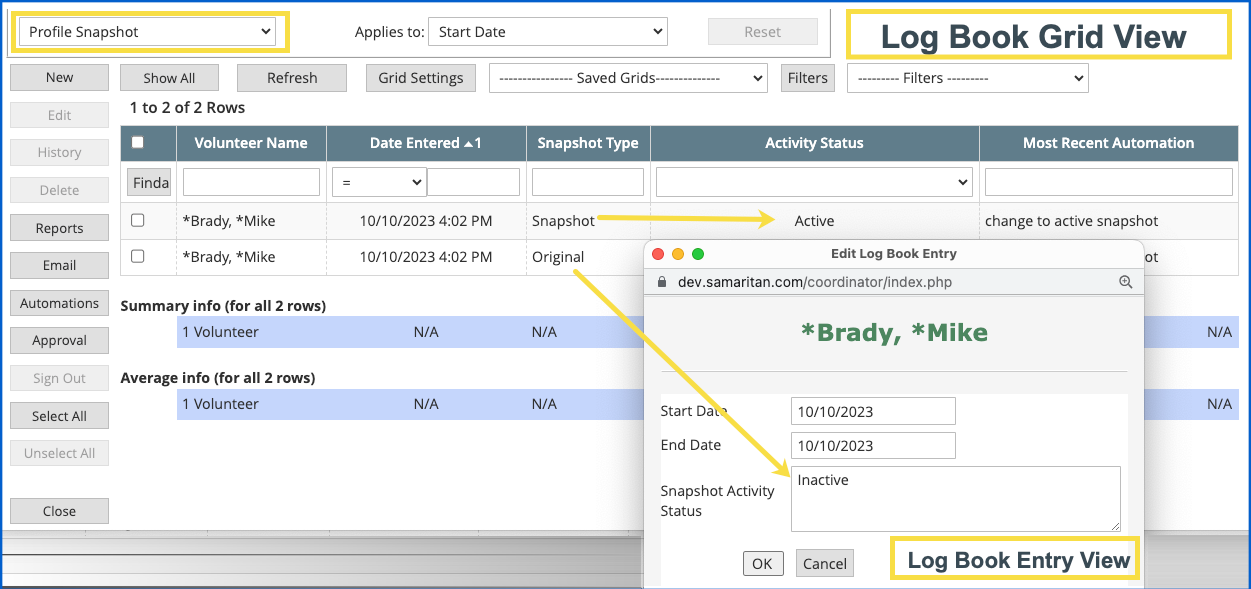The width and height of the screenshot is (1251, 589).
Task: Check the Original row checkbox for Brady
Action: point(138,256)
